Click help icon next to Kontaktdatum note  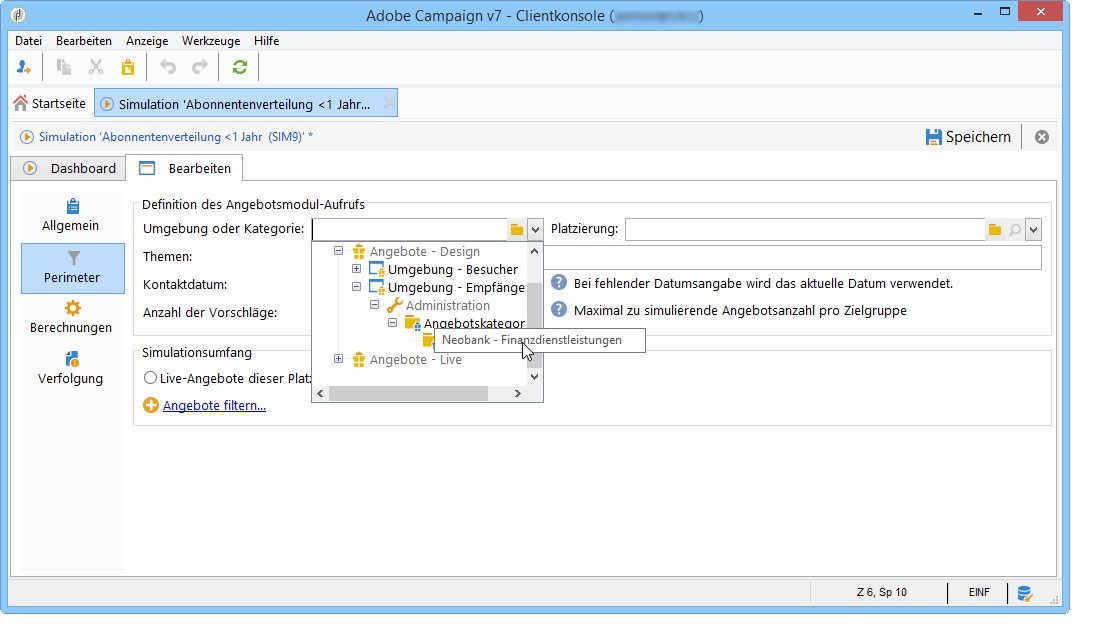click(559, 283)
